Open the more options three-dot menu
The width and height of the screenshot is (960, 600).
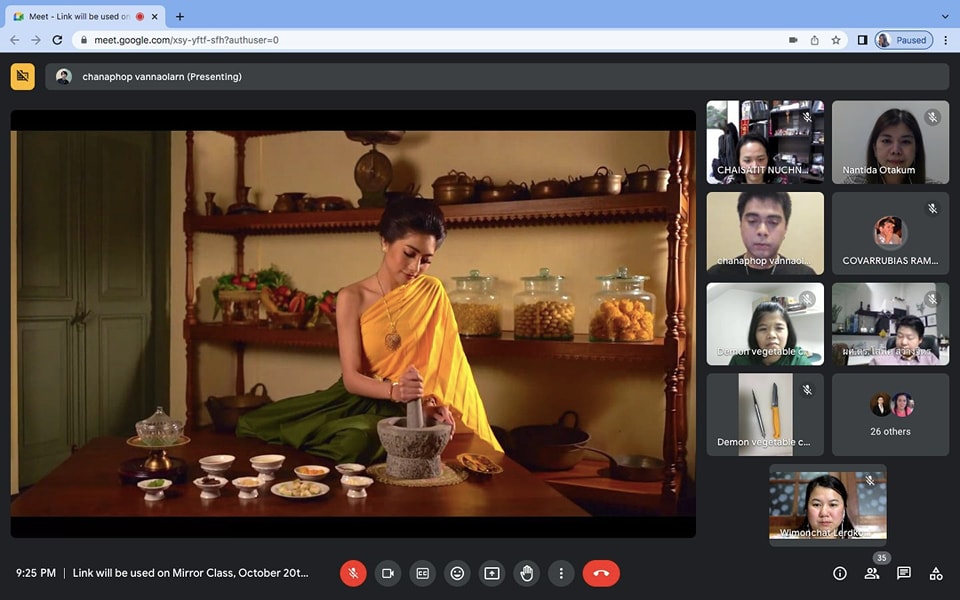pos(561,573)
